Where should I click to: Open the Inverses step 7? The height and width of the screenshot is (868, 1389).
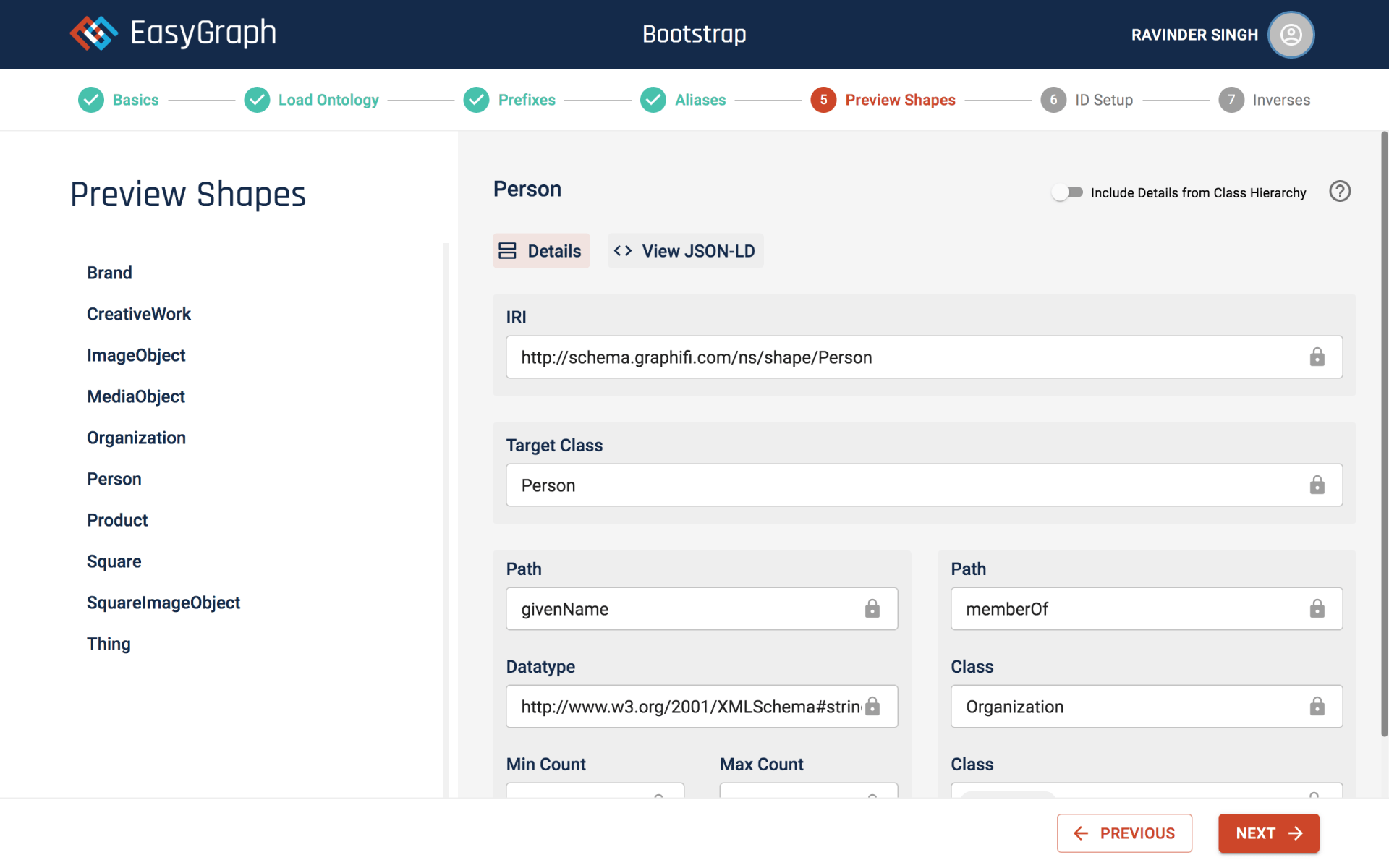coord(1265,100)
